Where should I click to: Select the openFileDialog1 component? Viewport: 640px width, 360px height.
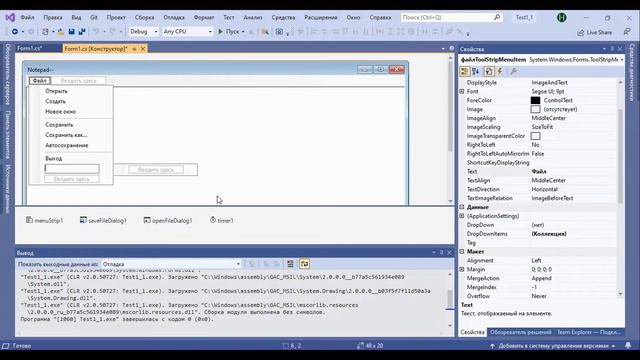click(x=168, y=220)
